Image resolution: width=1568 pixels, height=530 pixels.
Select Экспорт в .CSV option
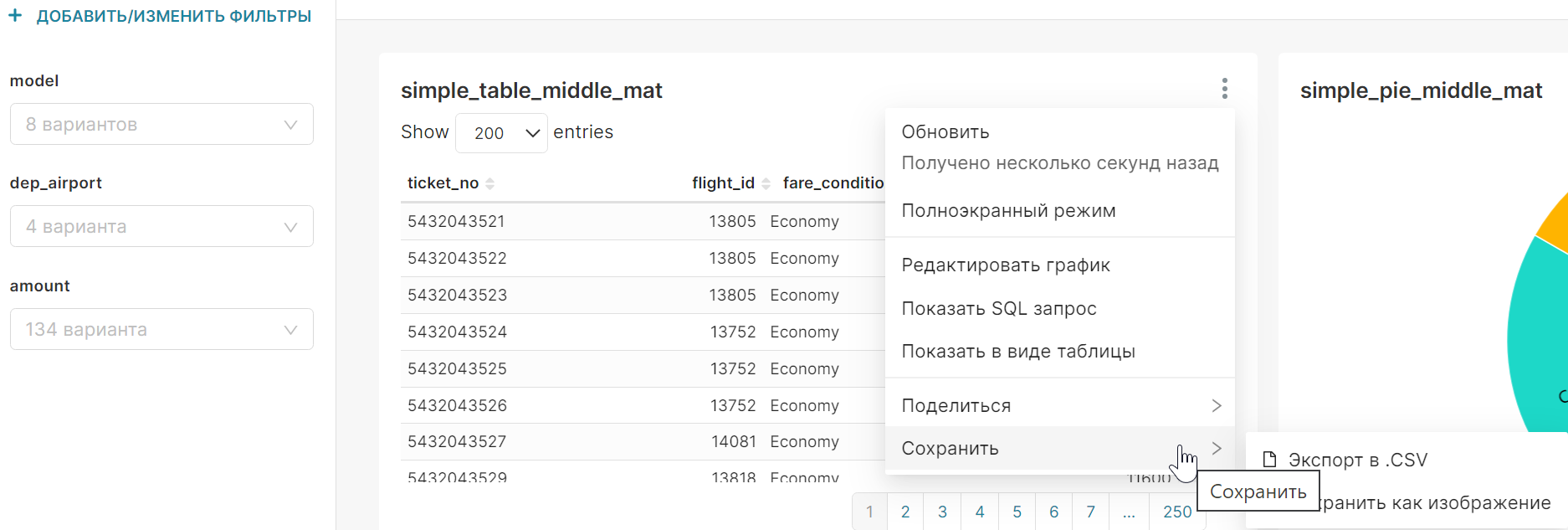tap(1358, 460)
